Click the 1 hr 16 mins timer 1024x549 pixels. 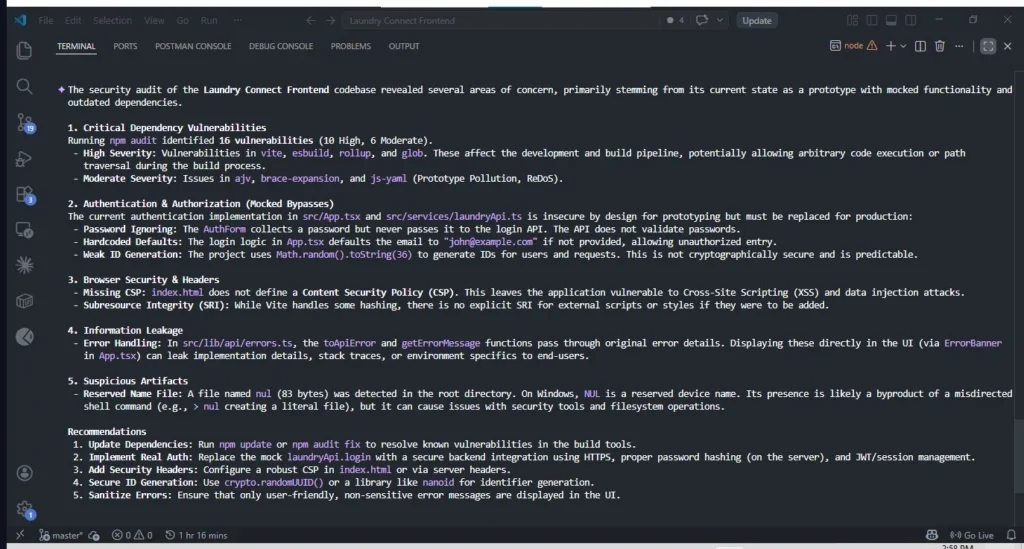pos(196,535)
